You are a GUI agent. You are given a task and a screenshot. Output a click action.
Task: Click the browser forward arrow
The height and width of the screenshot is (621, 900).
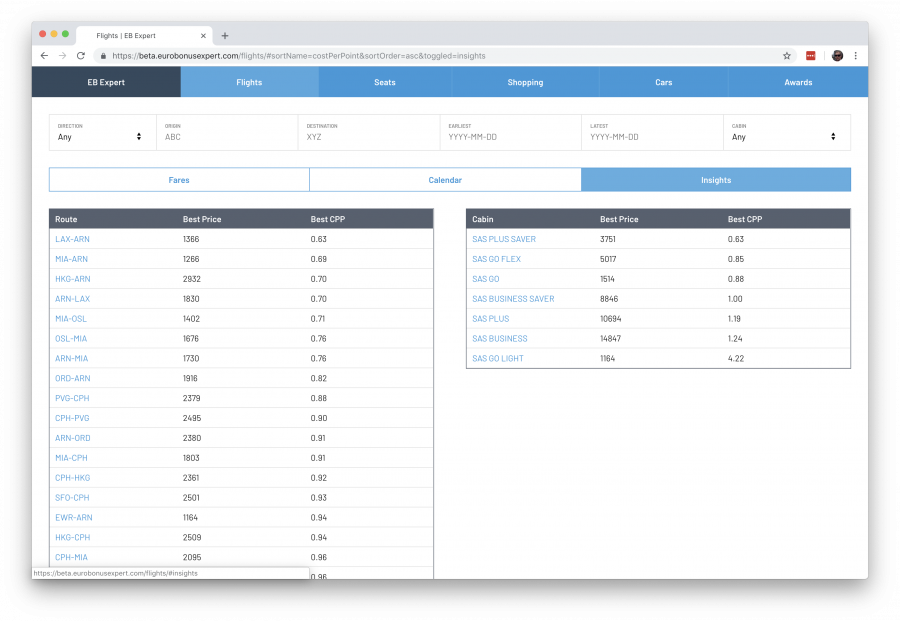pyautogui.click(x=62, y=56)
